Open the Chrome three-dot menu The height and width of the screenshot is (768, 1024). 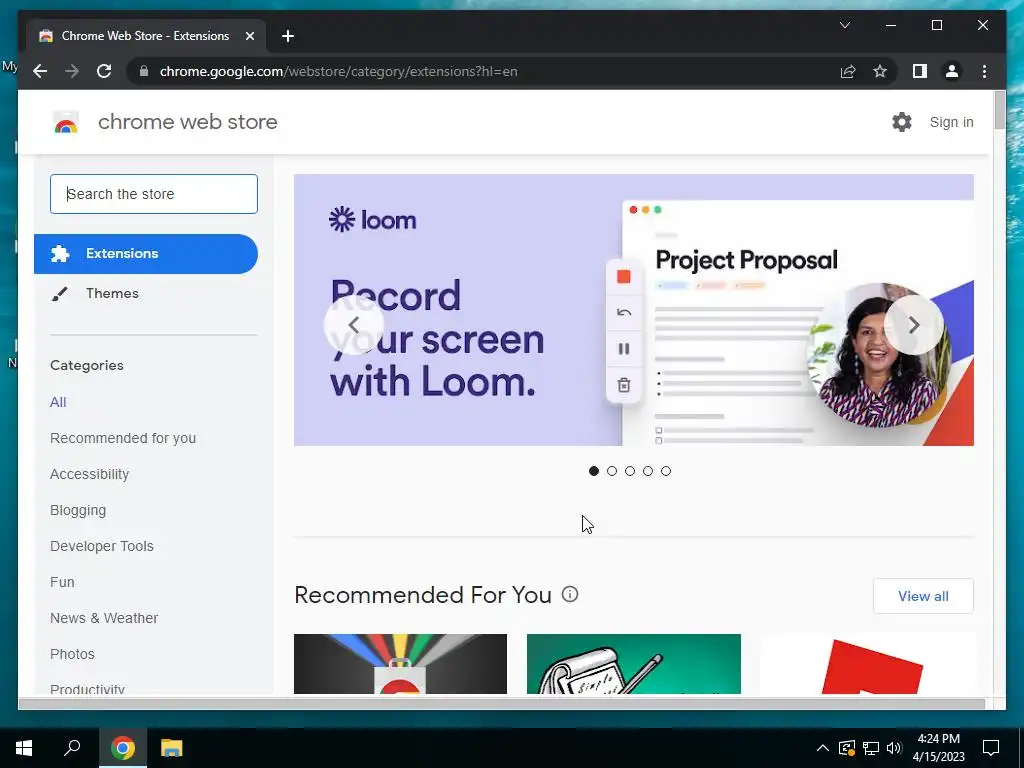click(984, 71)
